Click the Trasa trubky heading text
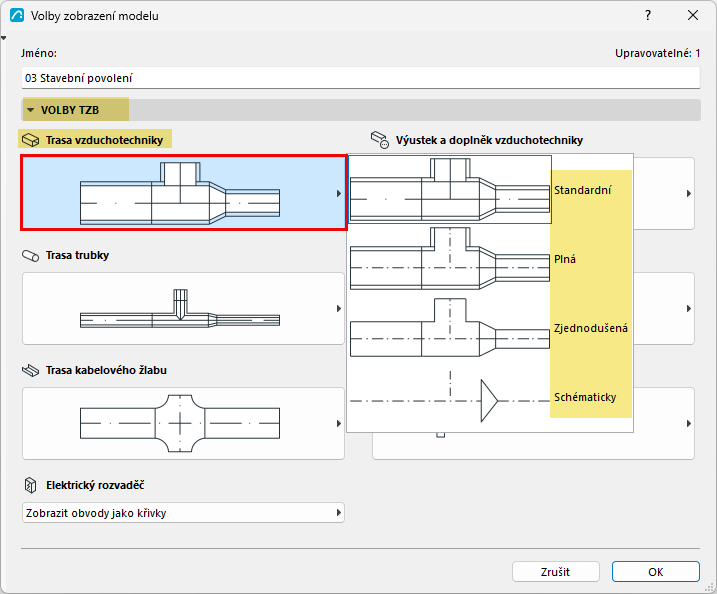 pyautogui.click(x=77, y=255)
